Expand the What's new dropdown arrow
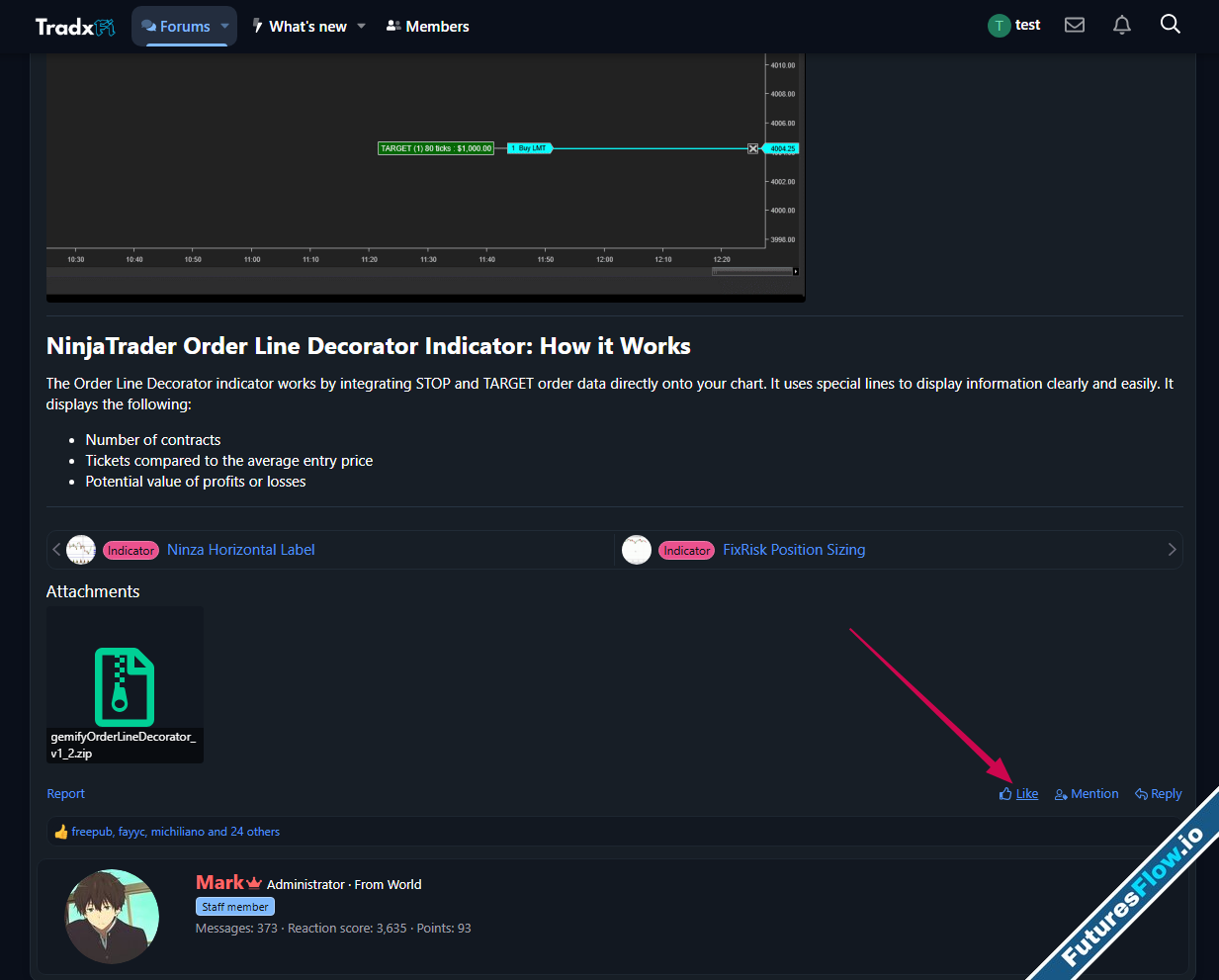This screenshot has height=980, width=1219. point(362,27)
